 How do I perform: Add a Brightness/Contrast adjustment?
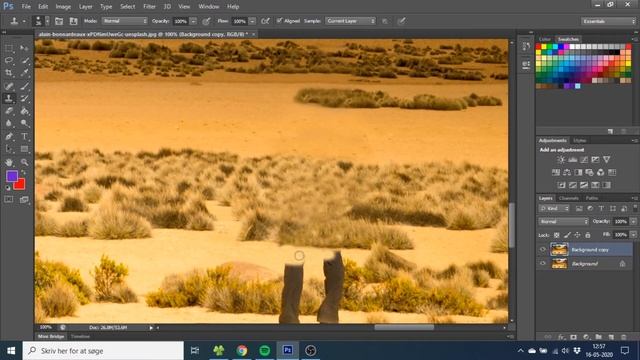(561, 160)
